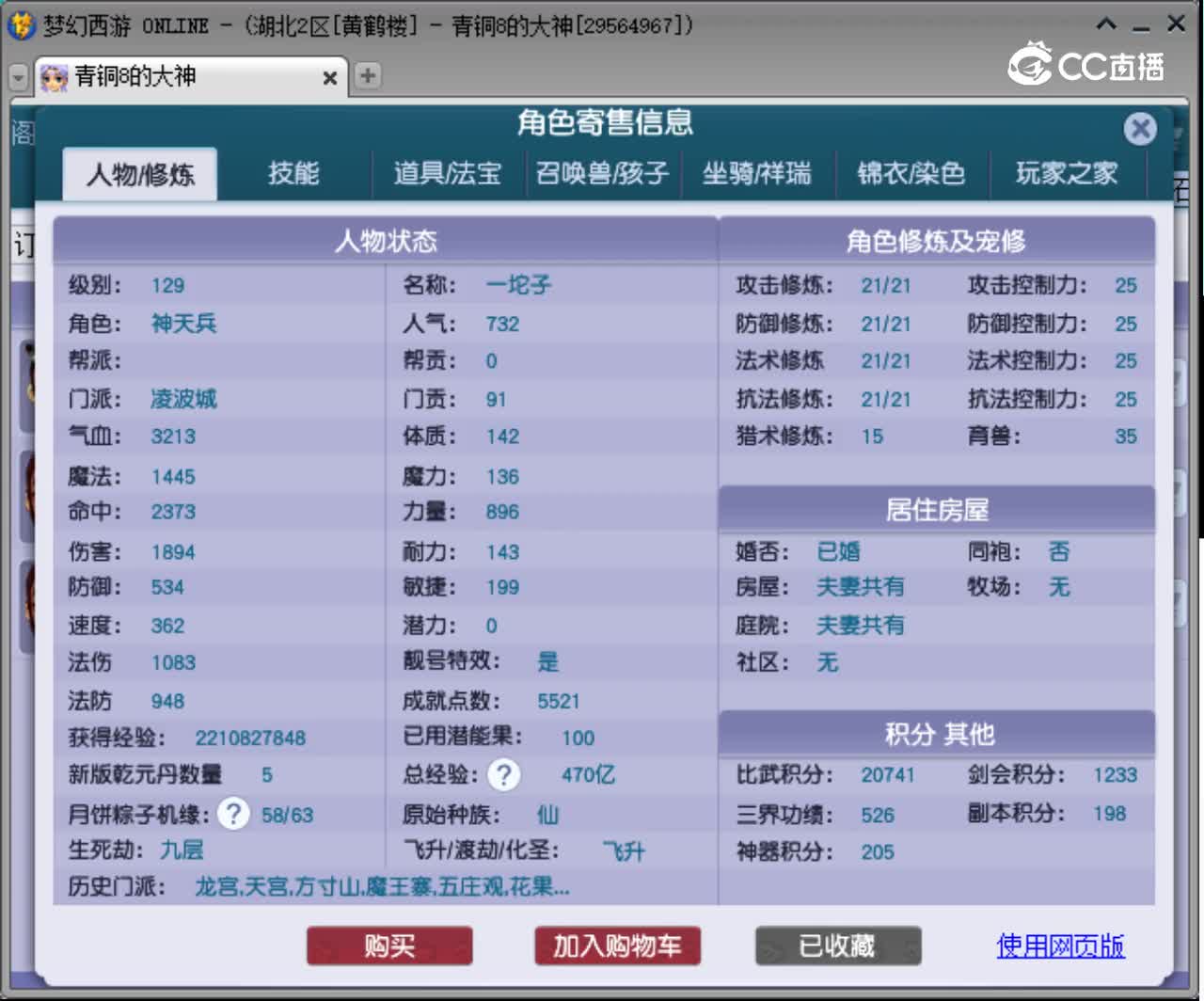
Task: Switch to the 玩家之家 tab
Action: [x=1067, y=173]
